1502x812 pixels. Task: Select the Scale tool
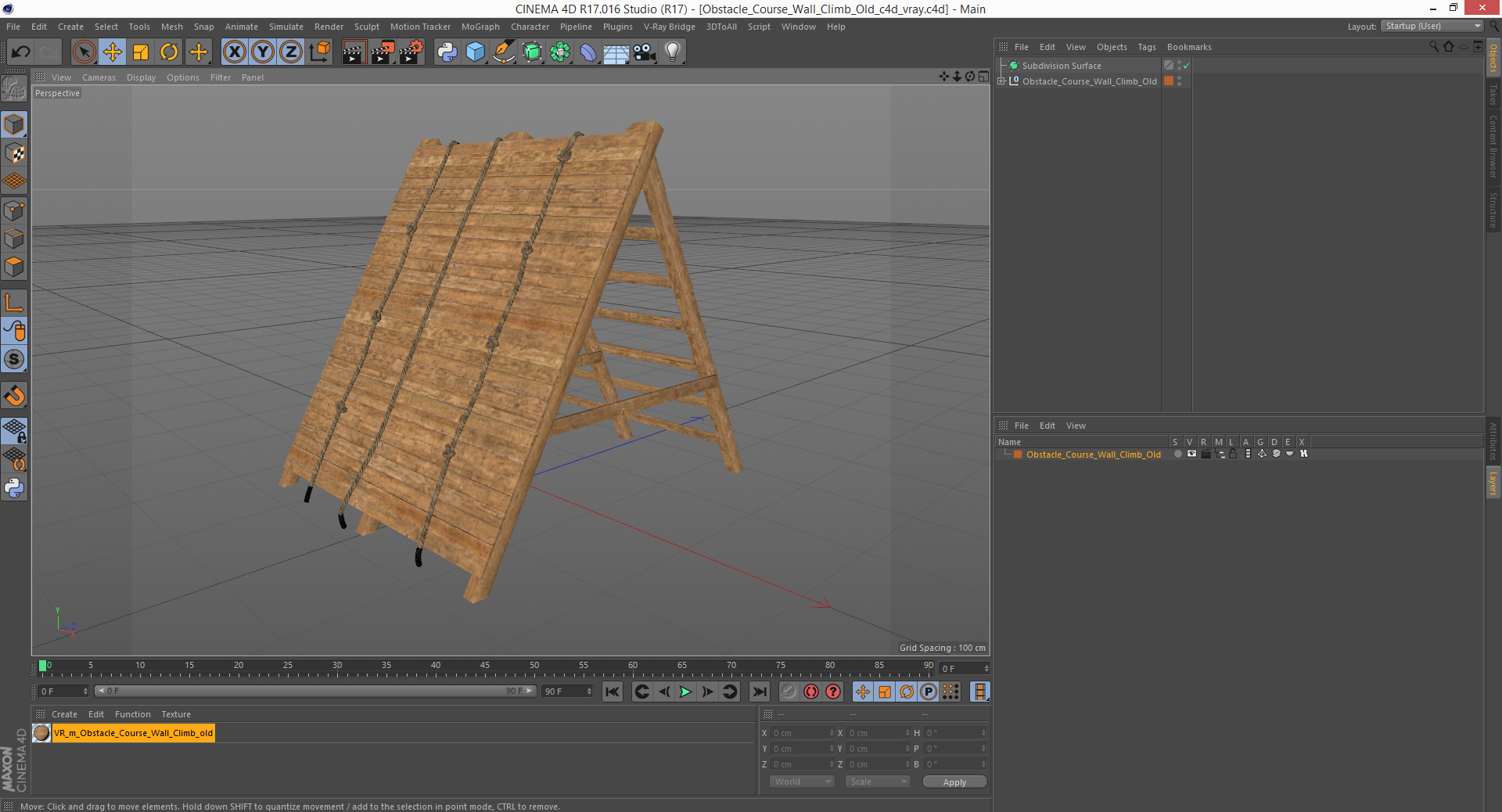[141, 52]
